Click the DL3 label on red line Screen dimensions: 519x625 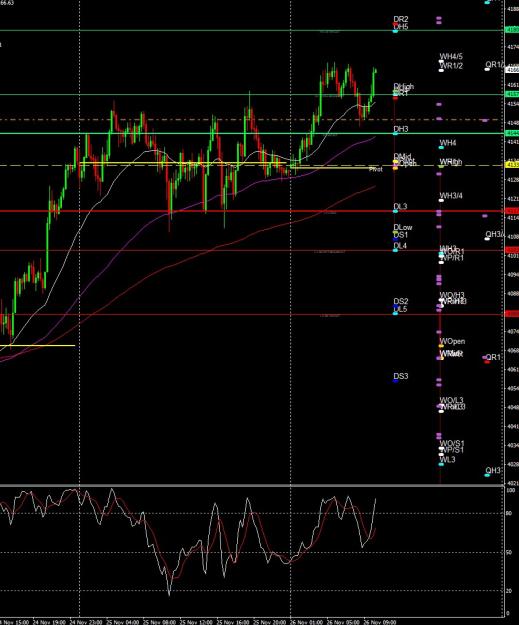tap(400, 206)
